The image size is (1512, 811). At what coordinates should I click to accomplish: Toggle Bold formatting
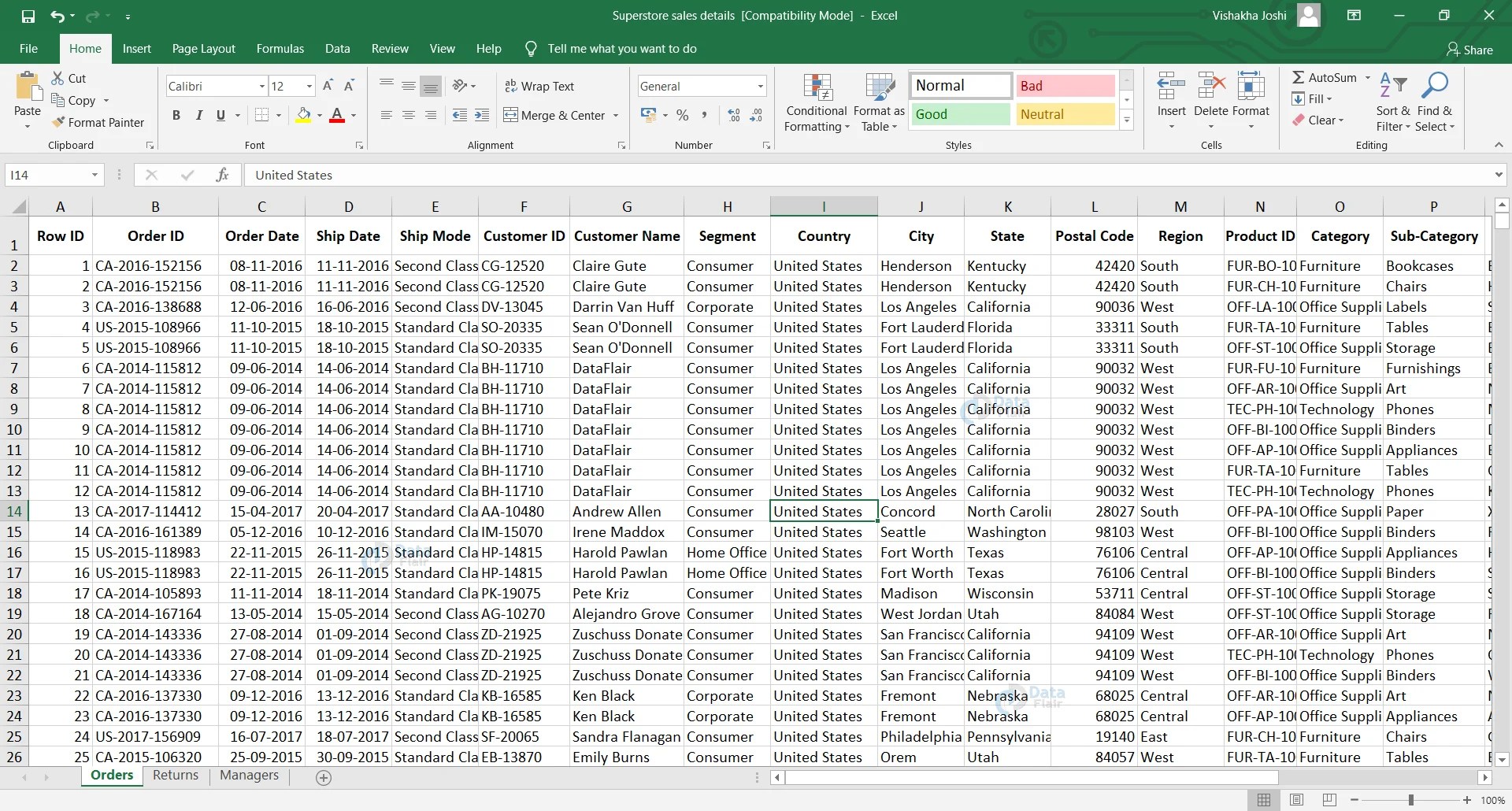pos(176,115)
